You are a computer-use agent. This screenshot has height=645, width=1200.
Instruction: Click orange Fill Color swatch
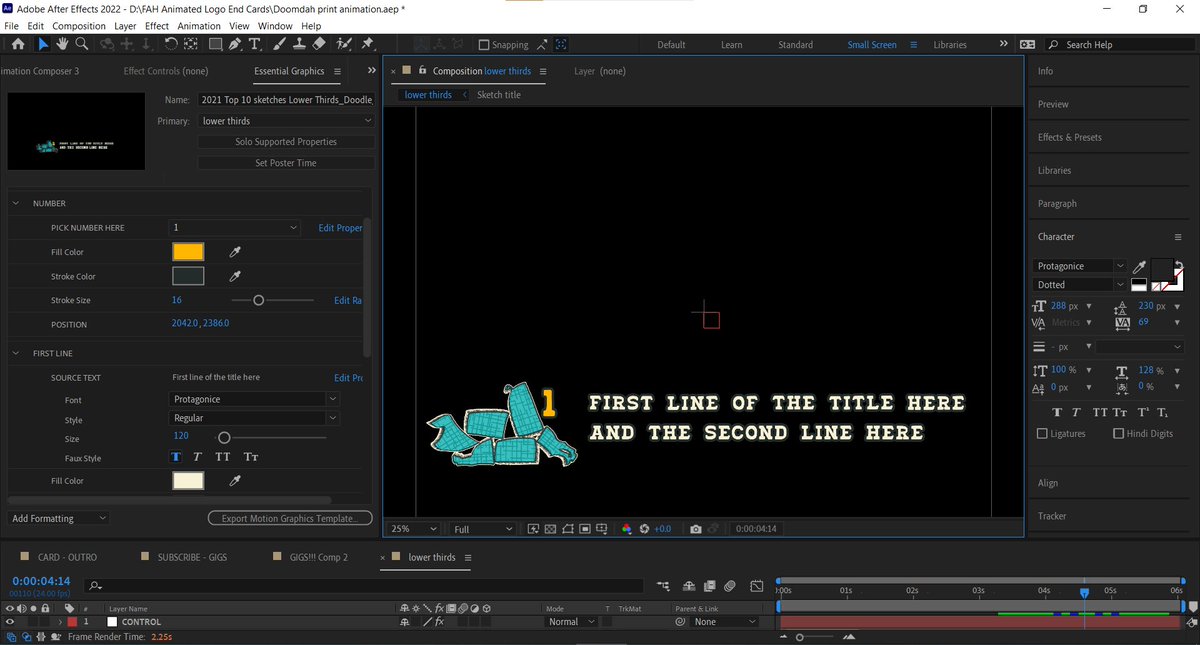click(188, 252)
